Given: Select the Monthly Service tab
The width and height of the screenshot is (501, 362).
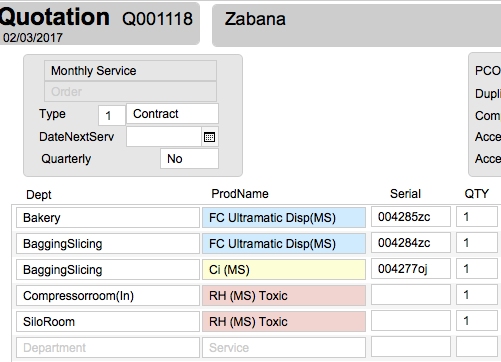Looking at the screenshot, I should [x=130, y=71].
